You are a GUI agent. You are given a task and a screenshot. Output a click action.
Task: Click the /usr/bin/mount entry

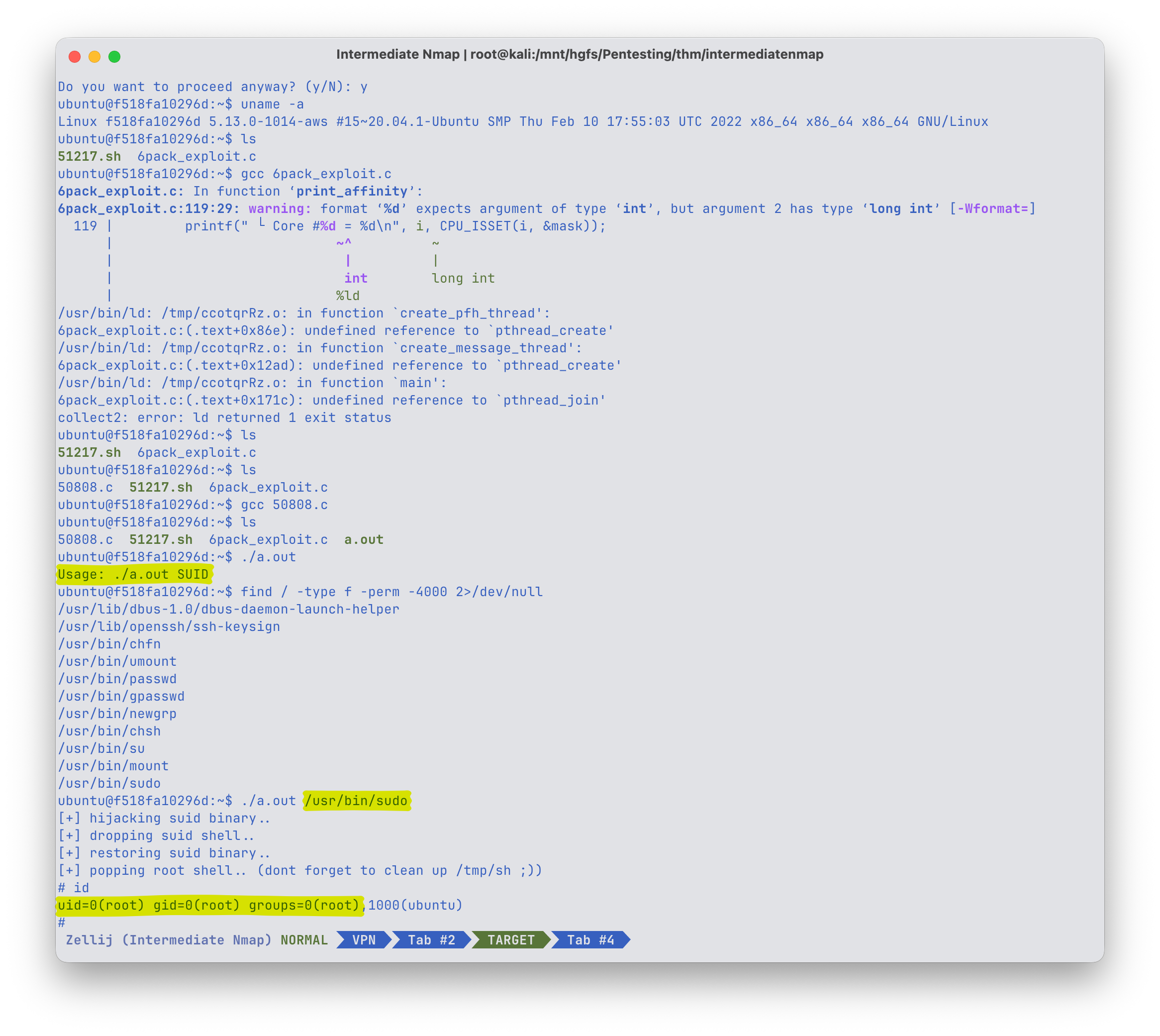tap(113, 766)
